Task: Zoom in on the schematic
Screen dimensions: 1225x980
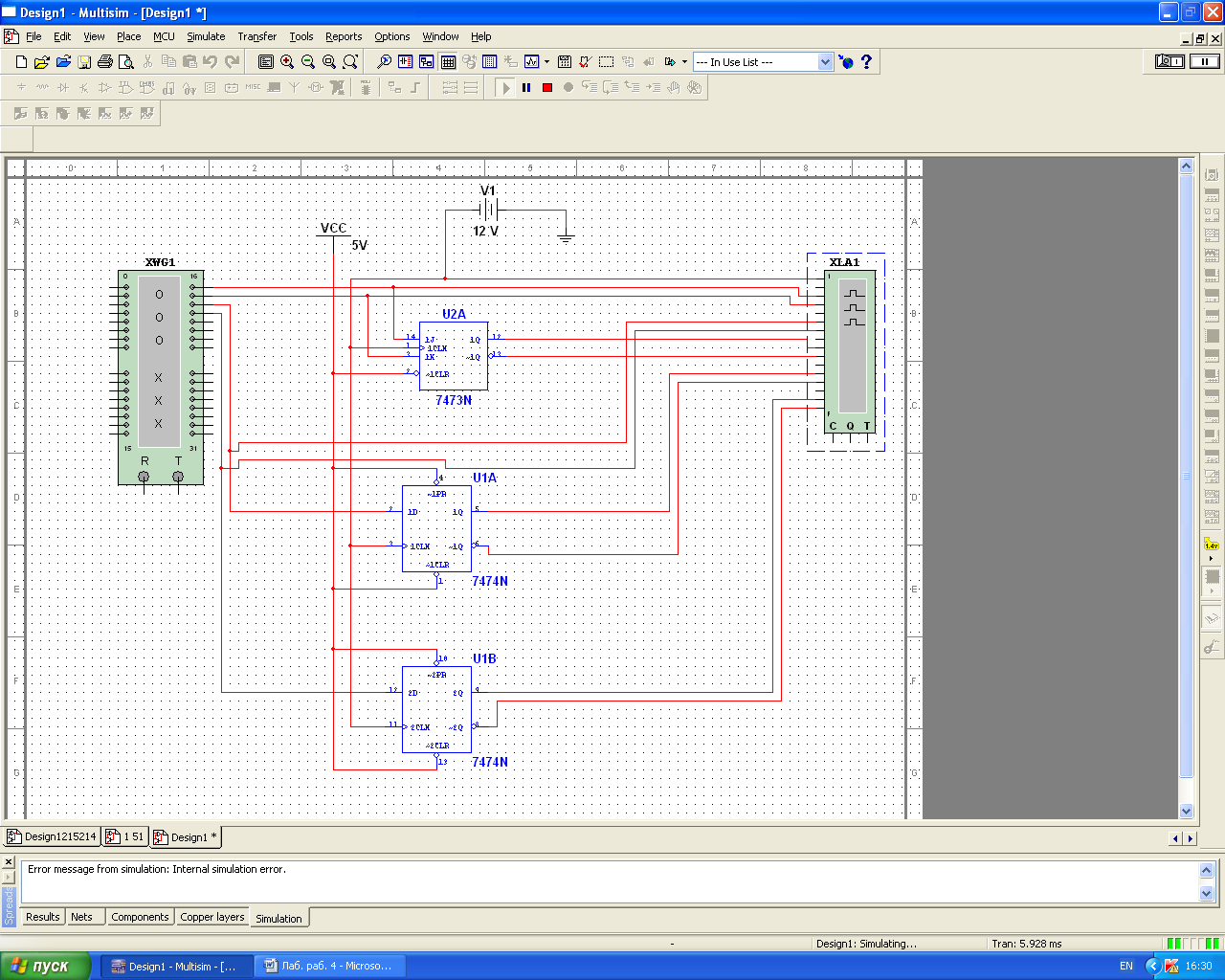Action: coord(287,61)
